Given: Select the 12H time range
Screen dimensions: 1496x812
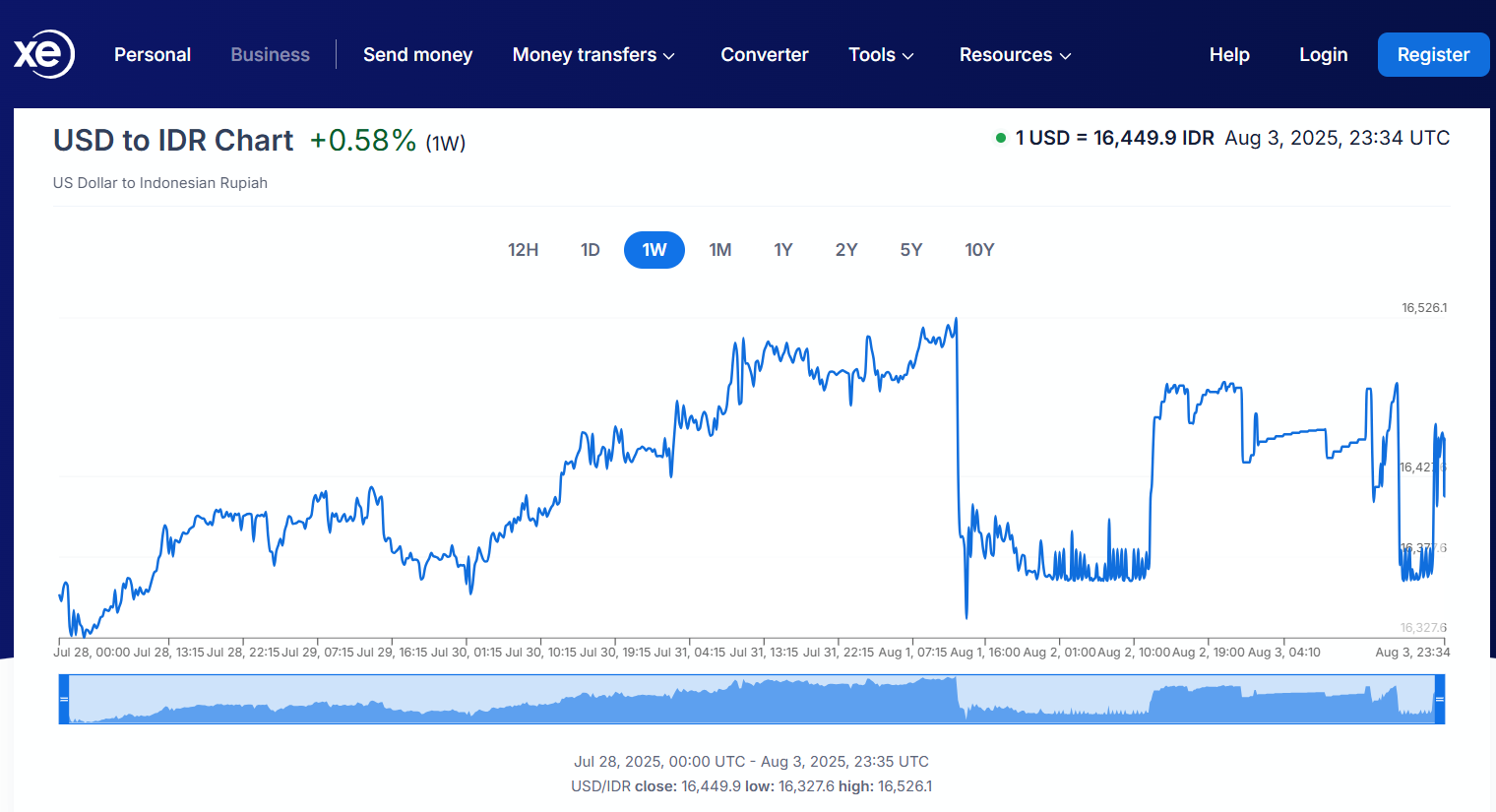Looking at the screenshot, I should pyautogui.click(x=523, y=250).
